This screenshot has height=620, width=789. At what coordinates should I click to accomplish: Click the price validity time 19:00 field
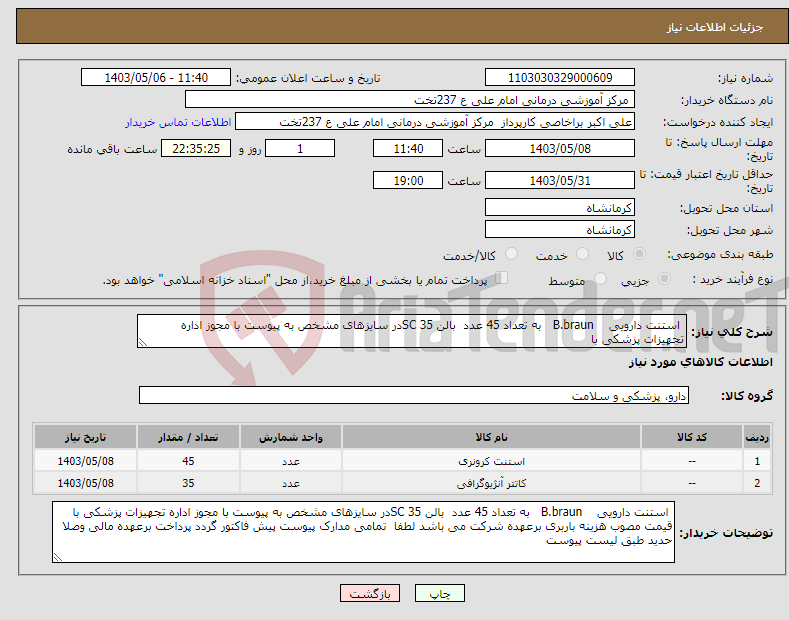pos(408,180)
